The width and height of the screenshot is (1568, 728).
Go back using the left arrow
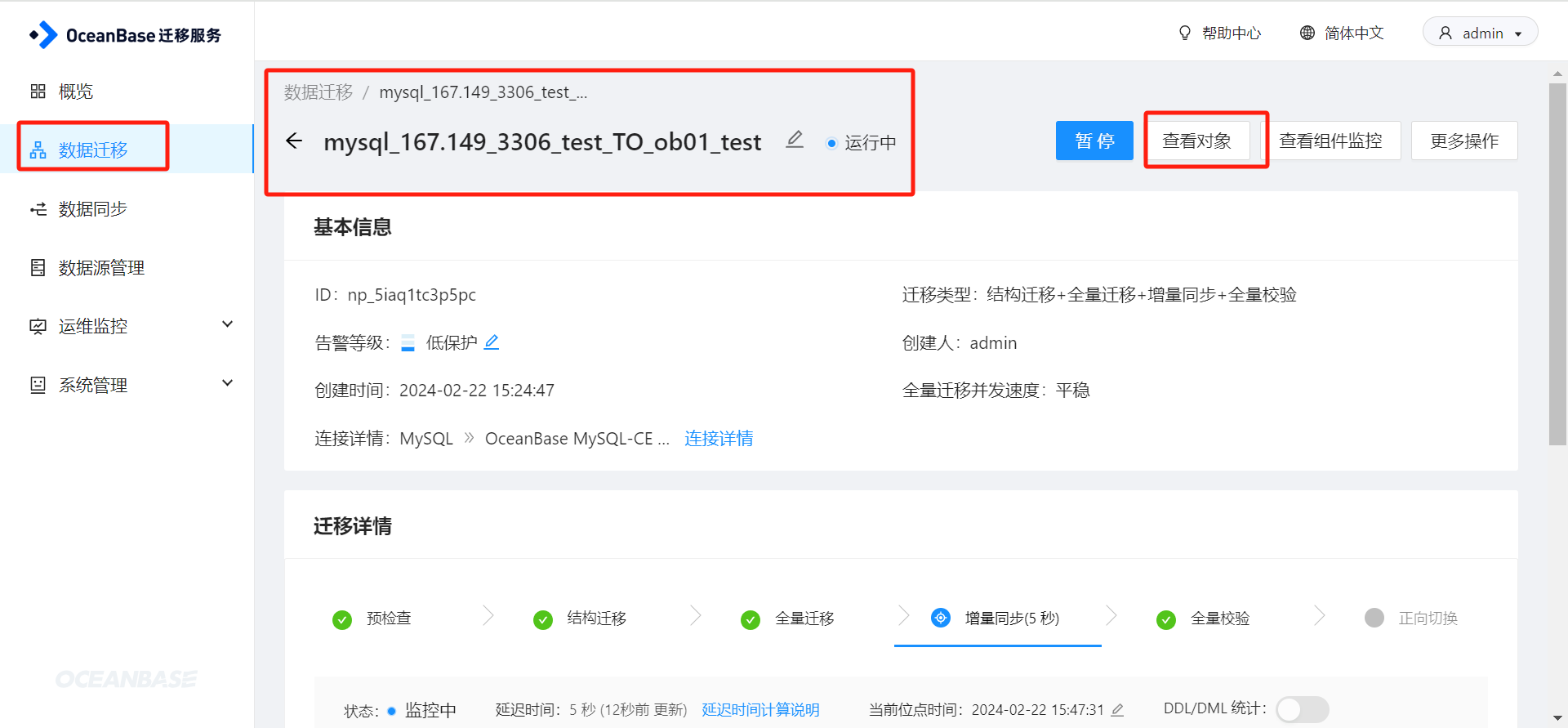click(294, 141)
